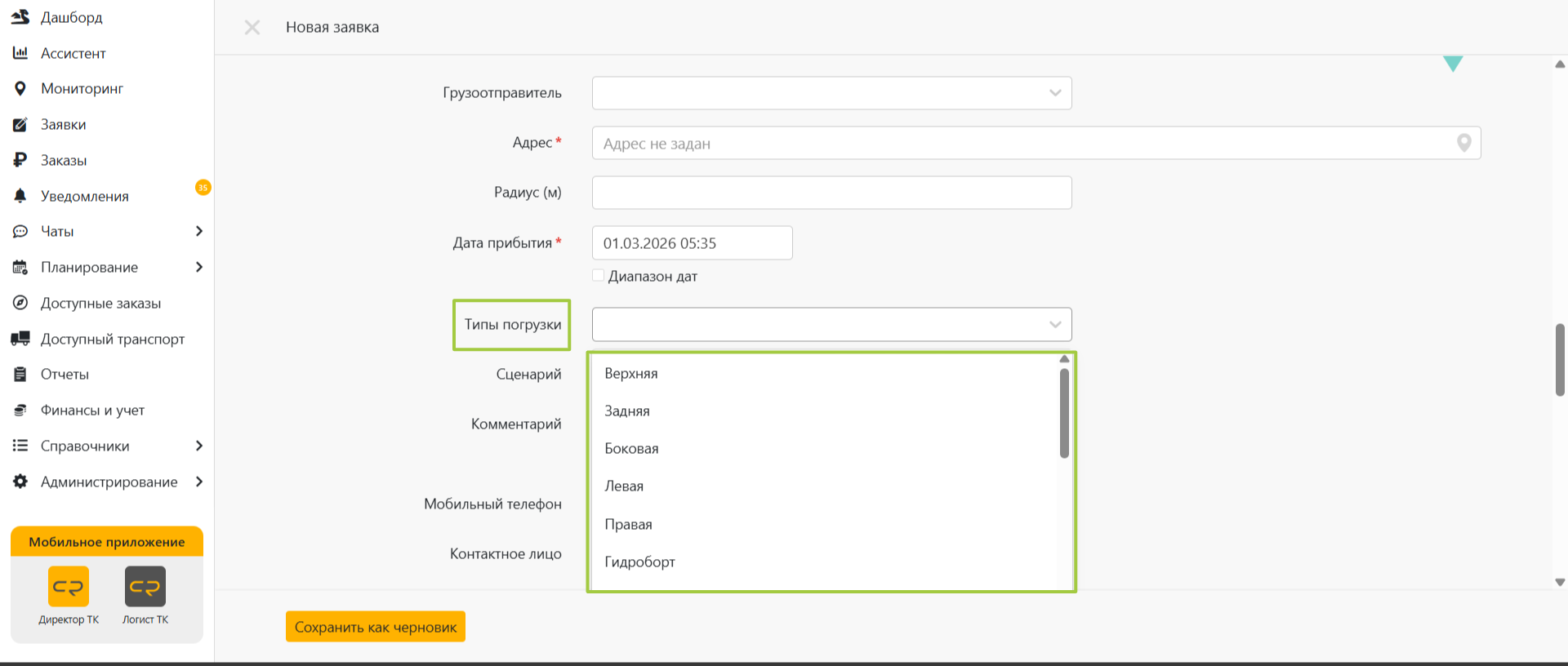
Task: Open the Грузоотправитель dropdown
Action: pos(831,93)
